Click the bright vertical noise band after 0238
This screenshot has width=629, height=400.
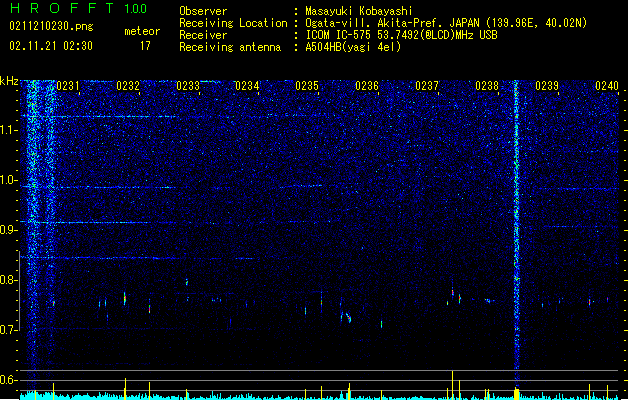[516, 233]
